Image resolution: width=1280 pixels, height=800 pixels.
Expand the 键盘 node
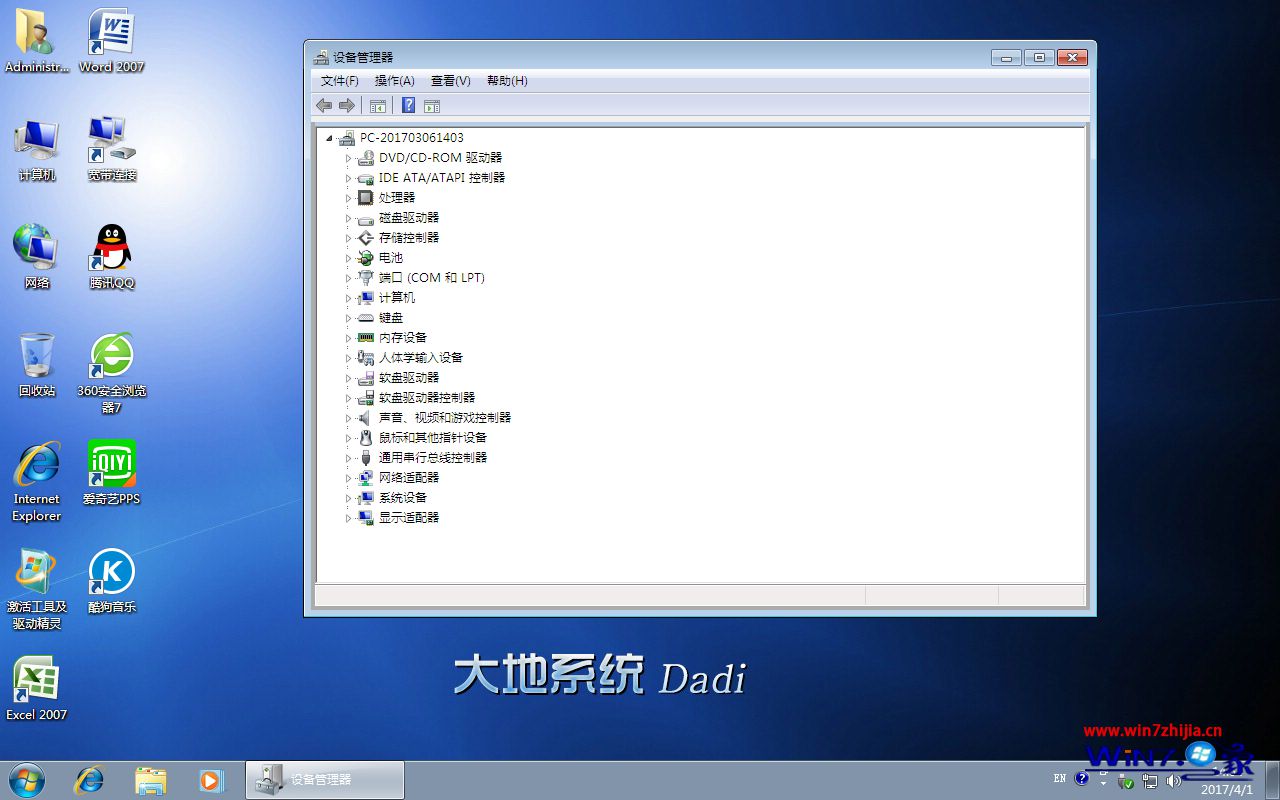[x=349, y=318]
